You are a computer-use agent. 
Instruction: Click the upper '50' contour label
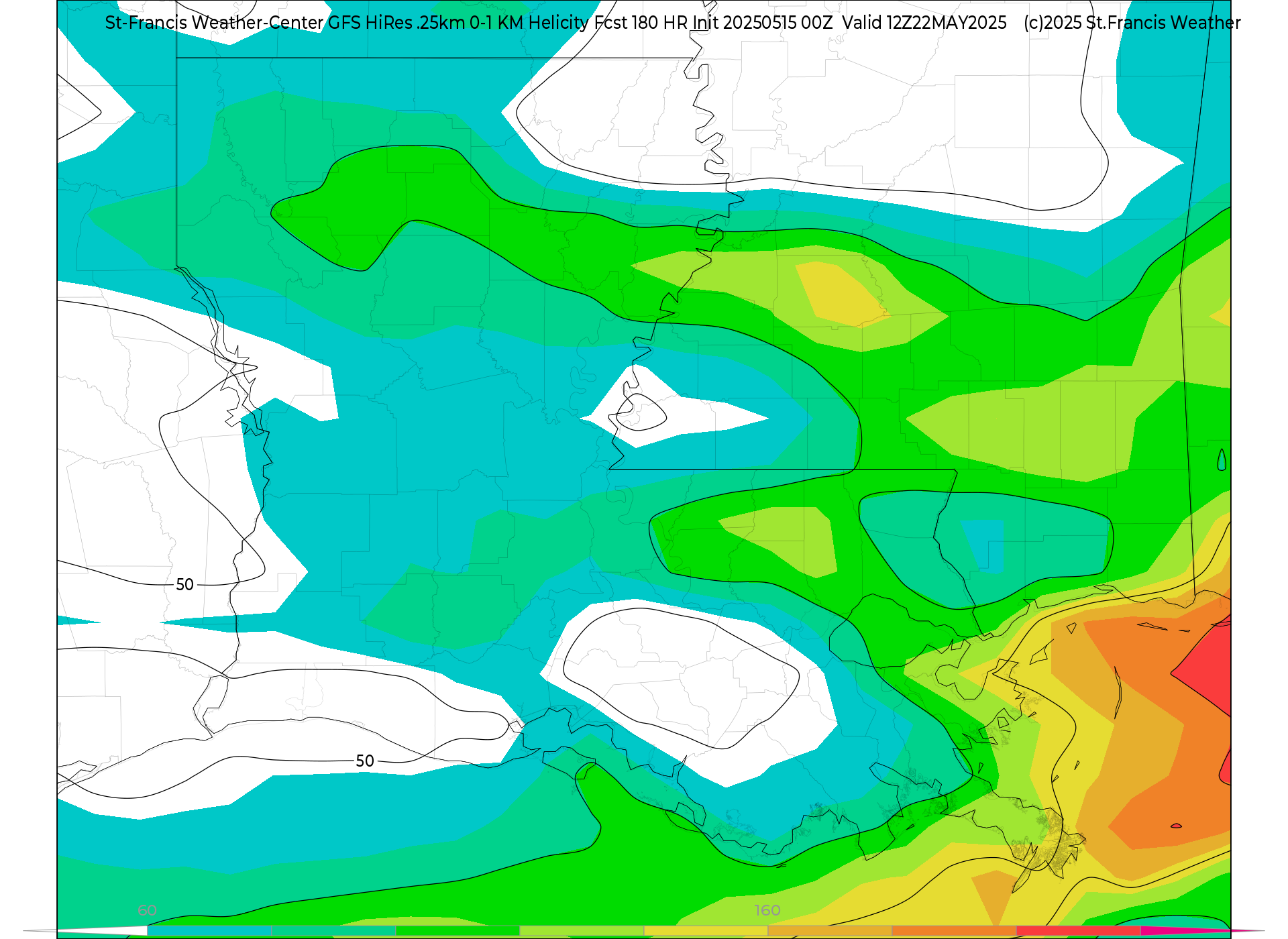pyautogui.click(x=184, y=585)
